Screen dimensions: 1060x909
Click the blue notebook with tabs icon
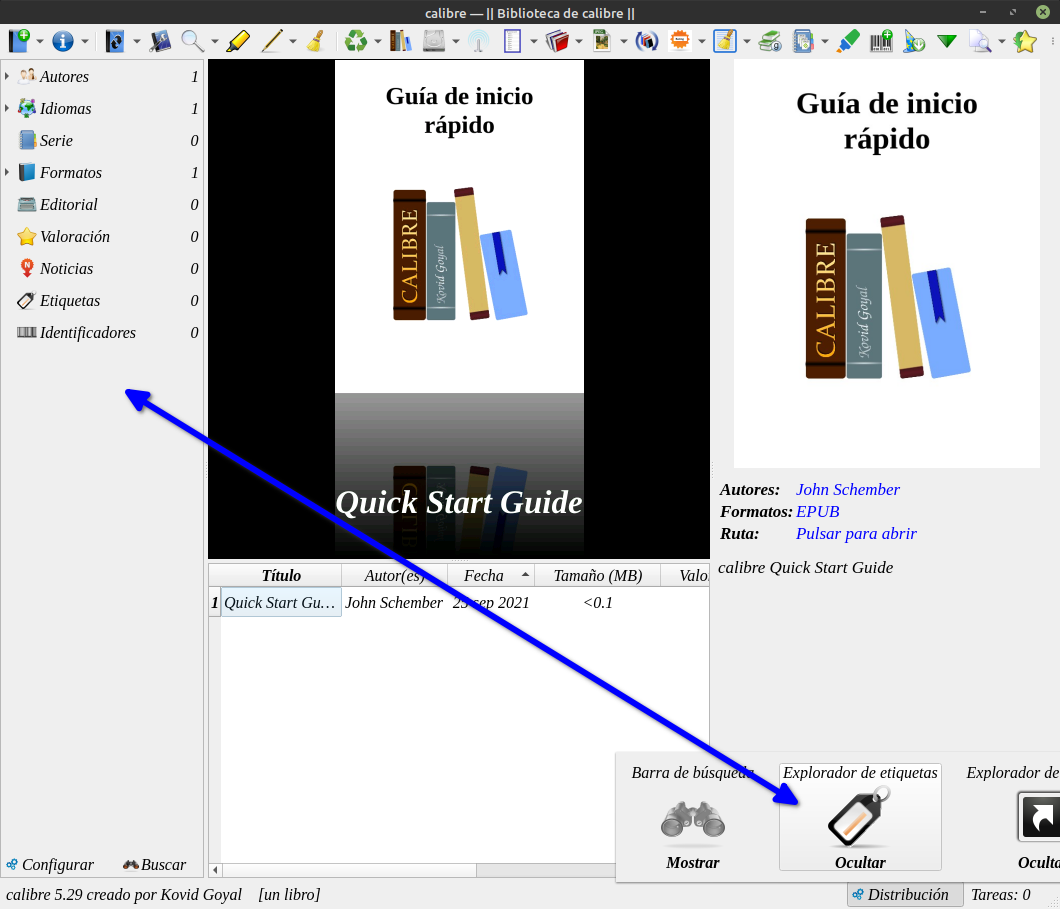click(x=803, y=41)
